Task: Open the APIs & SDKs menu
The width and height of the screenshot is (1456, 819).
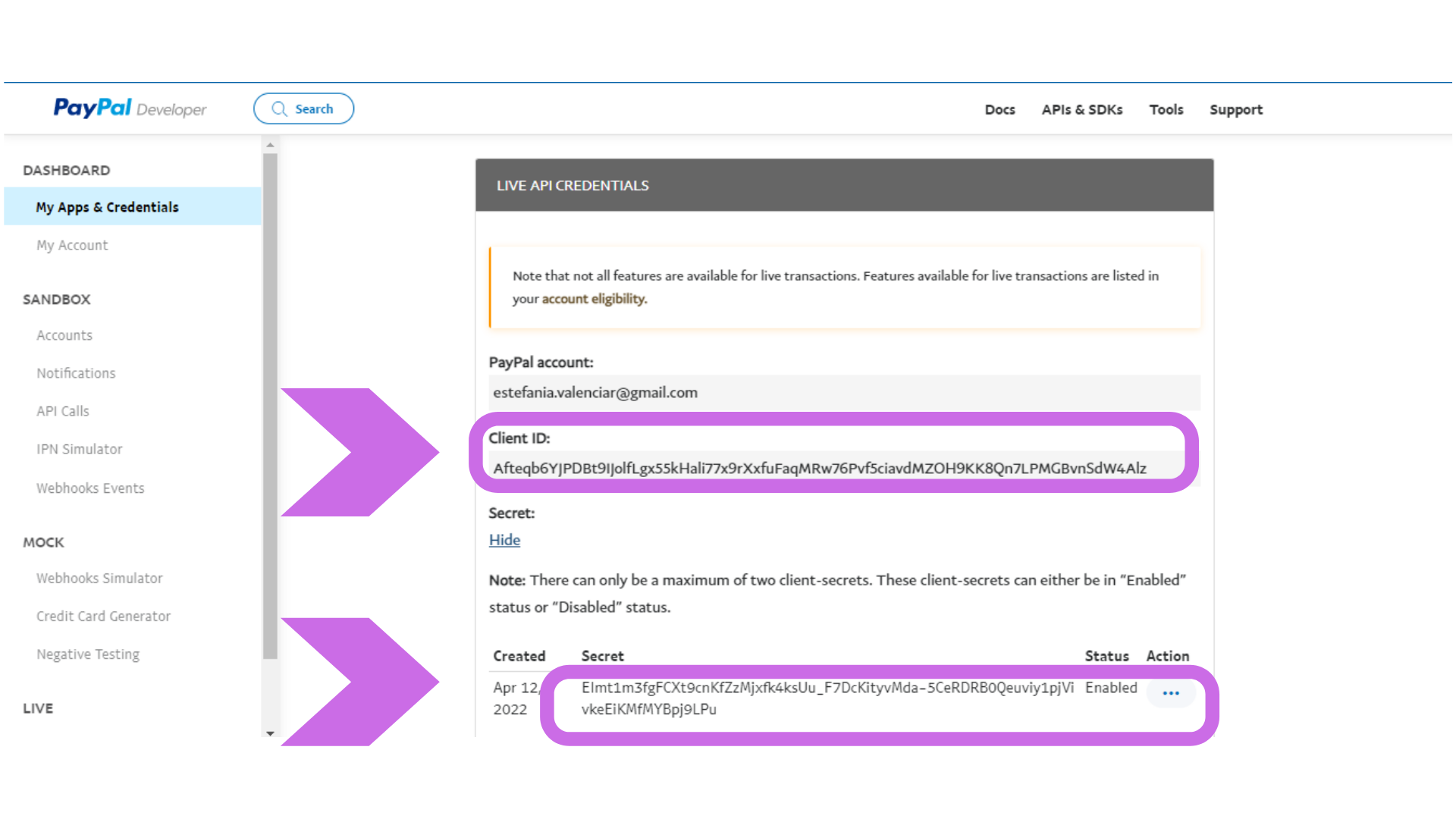Action: pyautogui.click(x=1082, y=109)
